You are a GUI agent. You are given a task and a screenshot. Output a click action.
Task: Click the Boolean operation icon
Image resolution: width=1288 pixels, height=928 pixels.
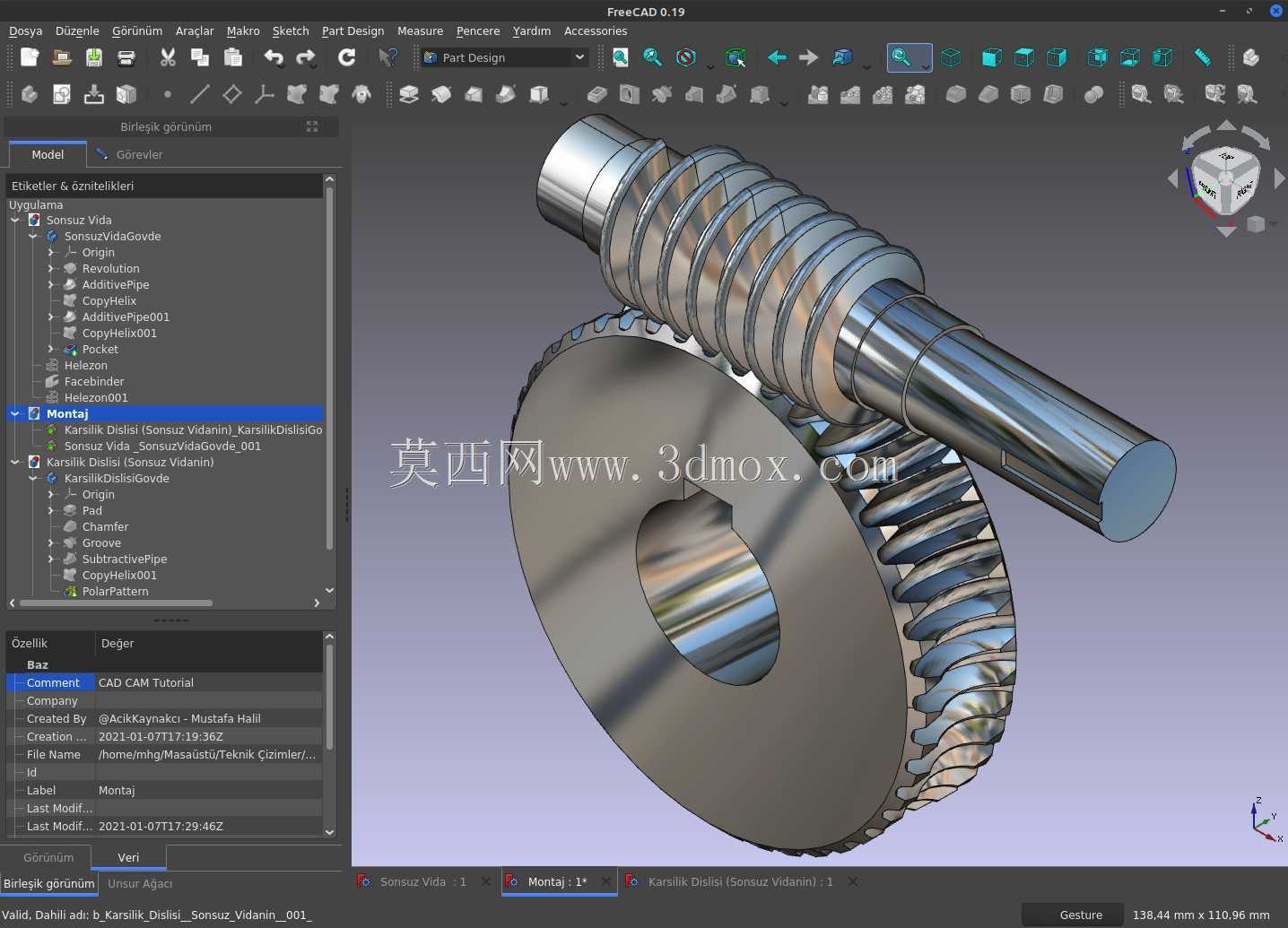(1093, 94)
